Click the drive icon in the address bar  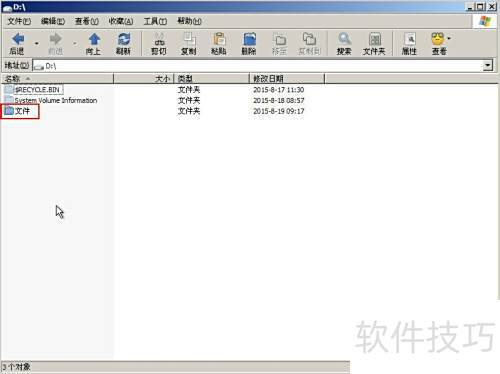39,66
